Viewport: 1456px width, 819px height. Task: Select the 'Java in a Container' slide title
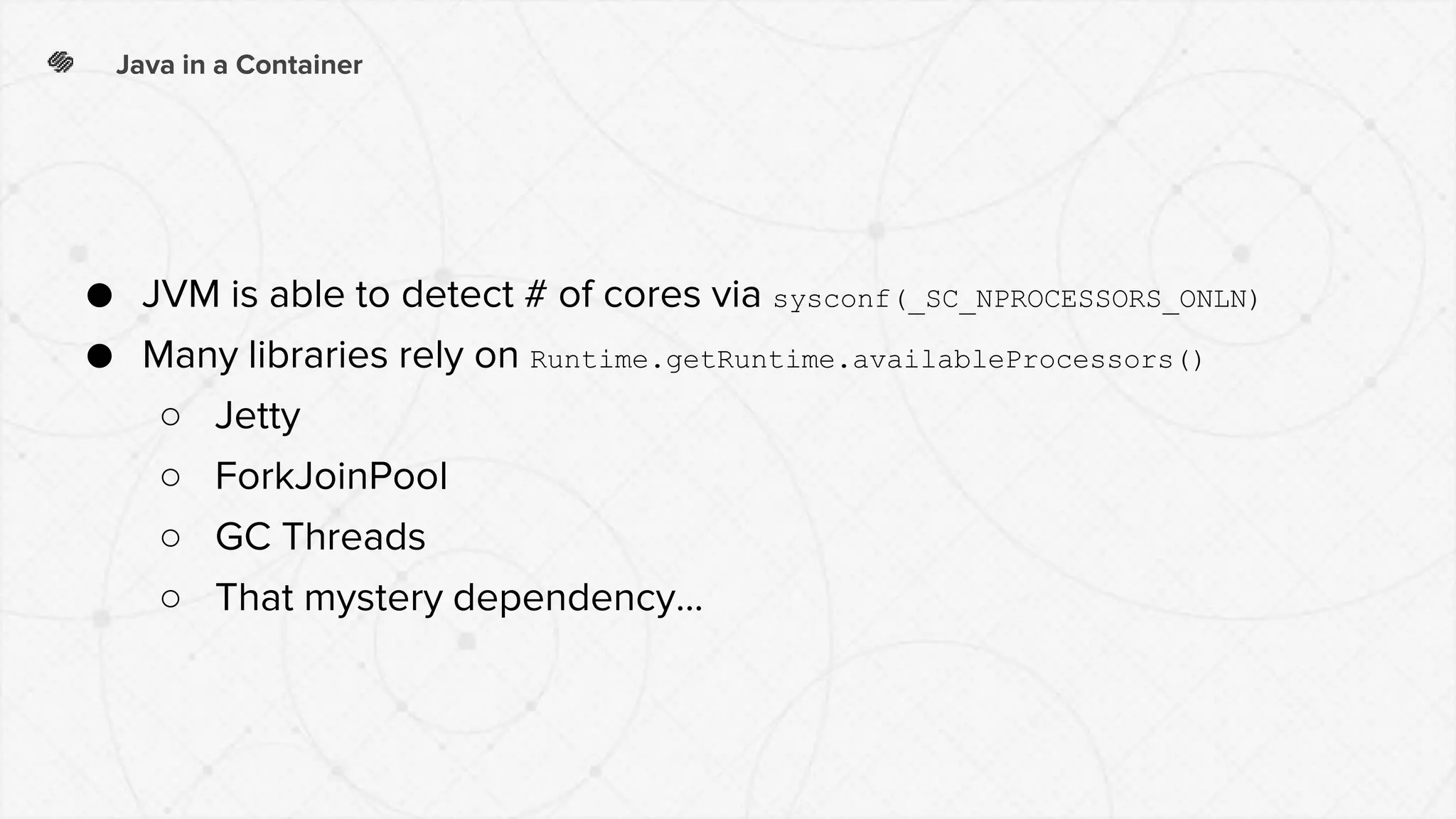239,65
